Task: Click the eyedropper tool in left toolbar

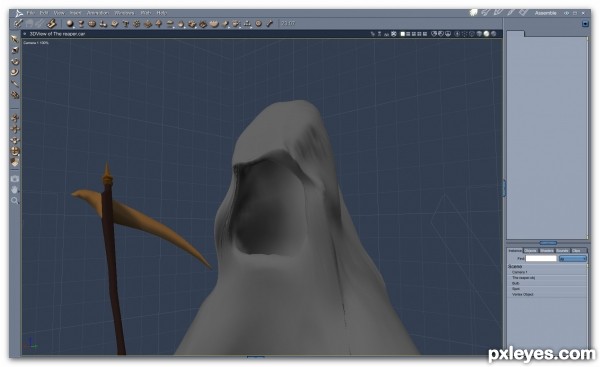Action: [x=15, y=83]
